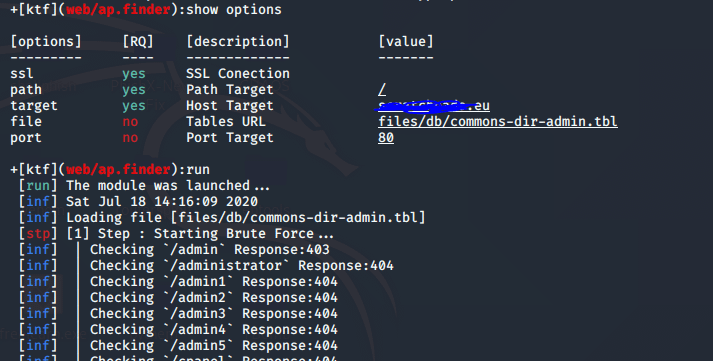Image resolution: width=713 pixels, height=361 pixels.
Task: Click the green 'yes' for target option
Action: (134, 106)
